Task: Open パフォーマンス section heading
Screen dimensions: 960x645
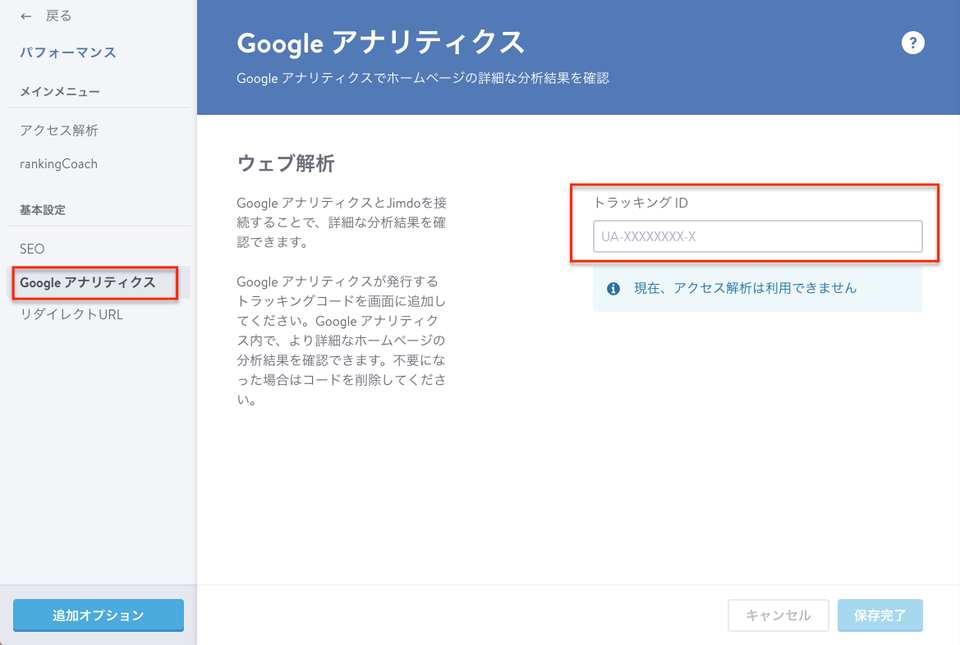Action: [68, 53]
